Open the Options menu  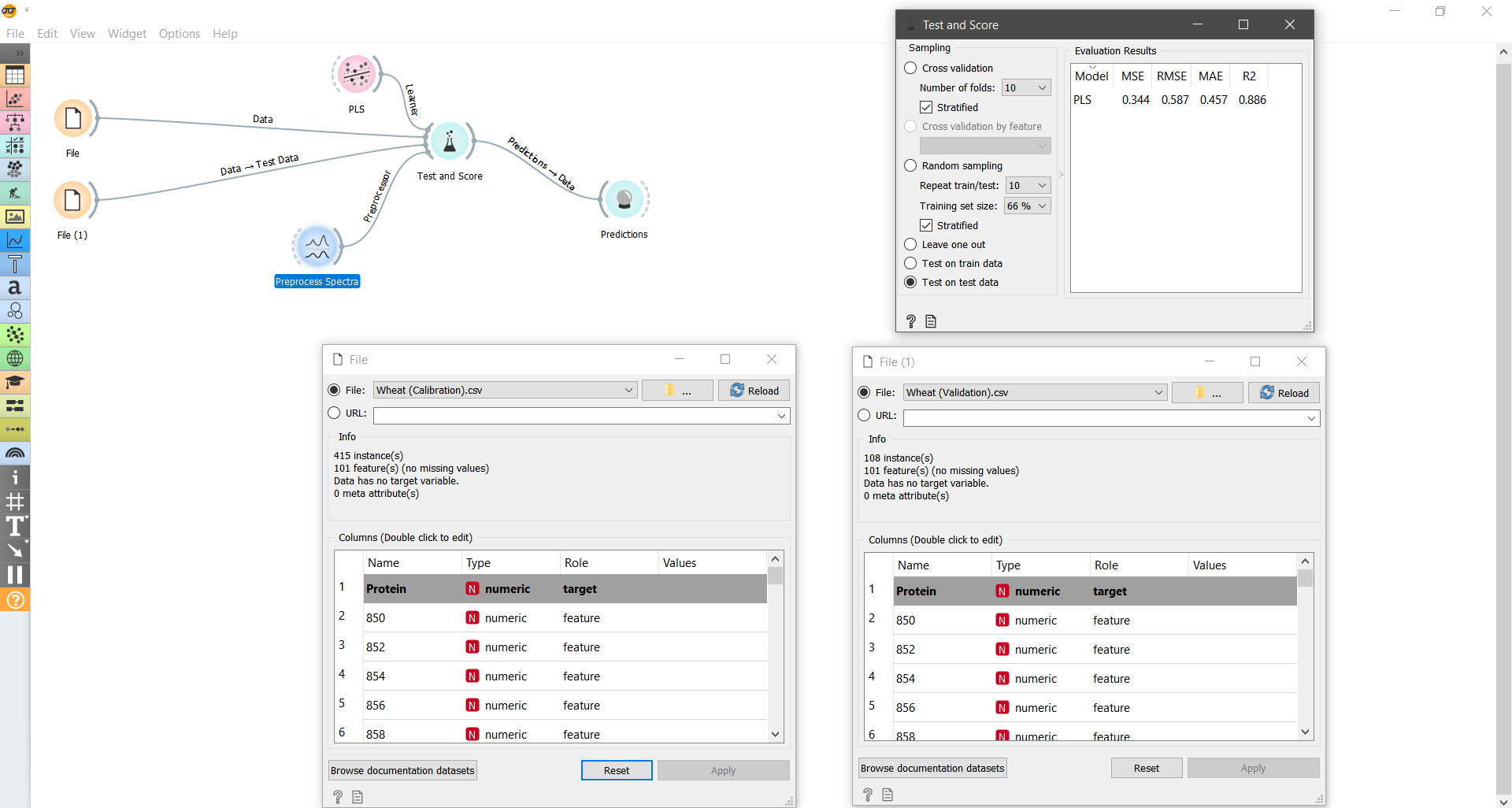tap(179, 34)
